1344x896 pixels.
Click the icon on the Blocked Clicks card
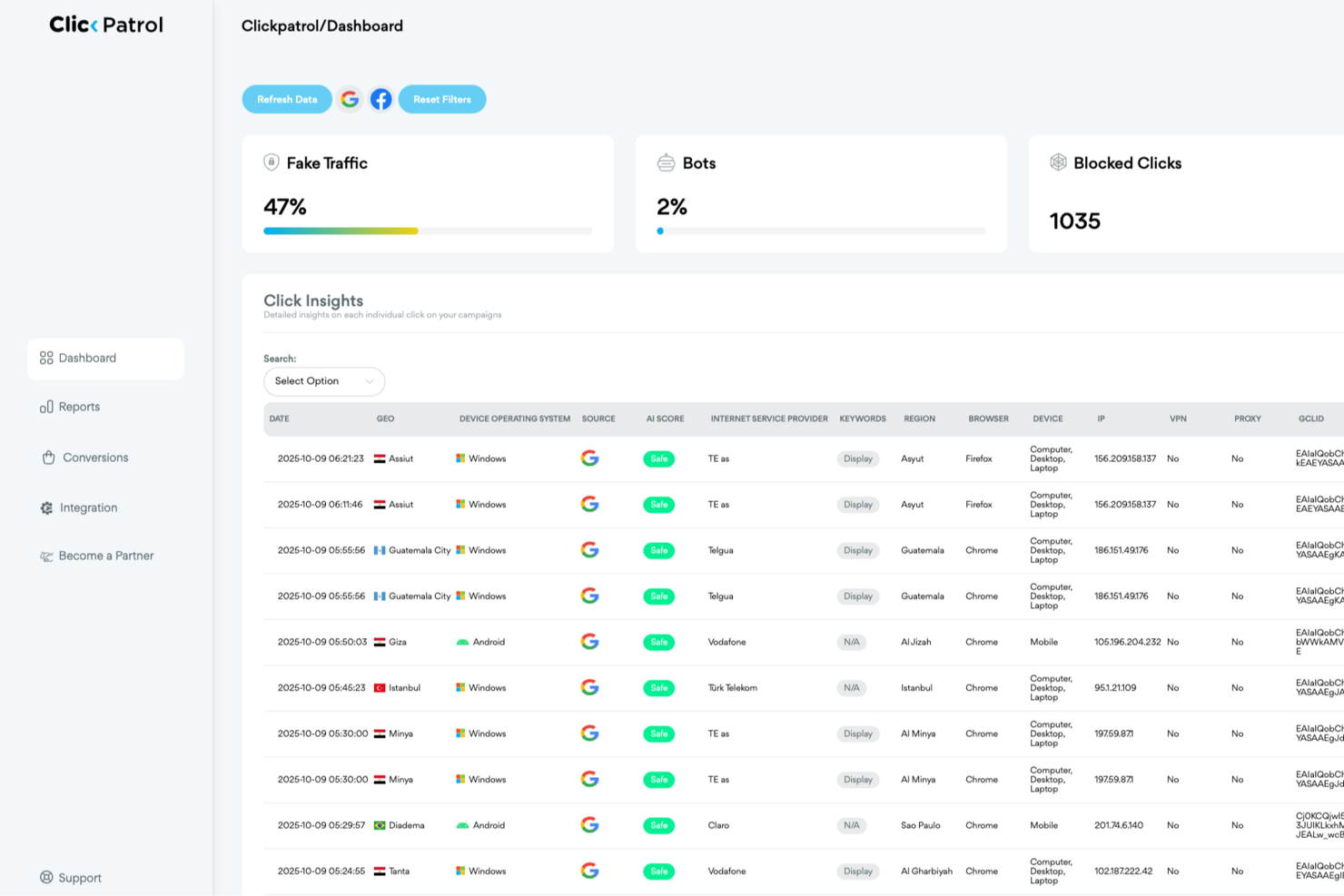[1058, 162]
